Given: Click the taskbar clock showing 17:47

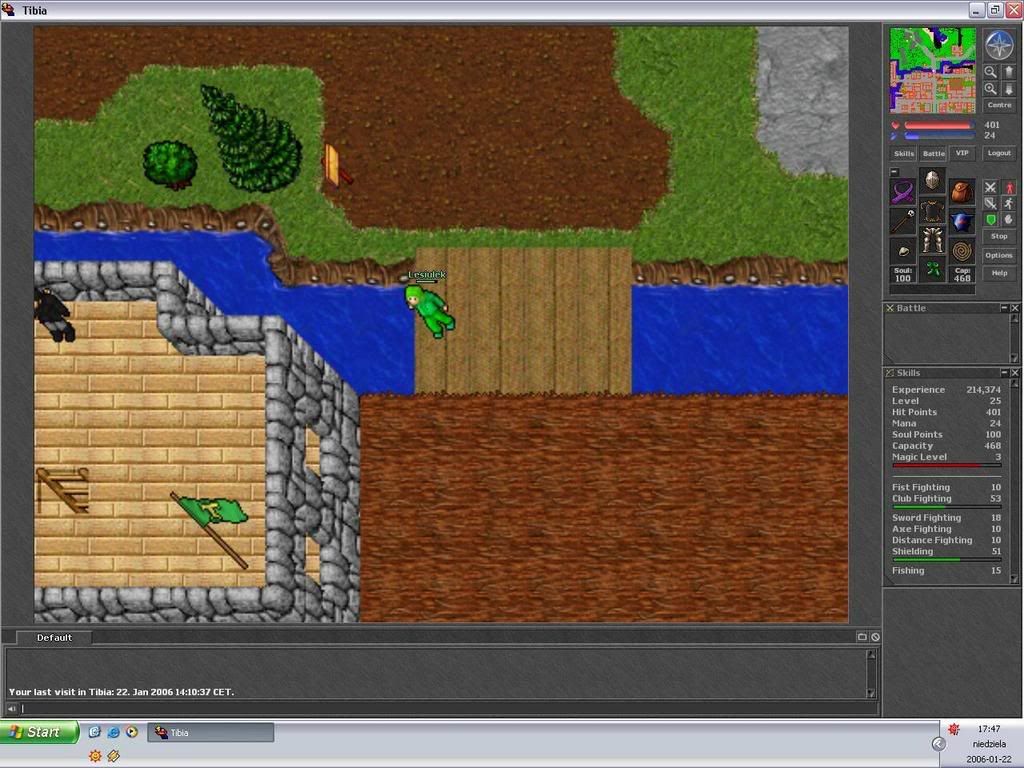Looking at the screenshot, I should pyautogui.click(x=989, y=729).
